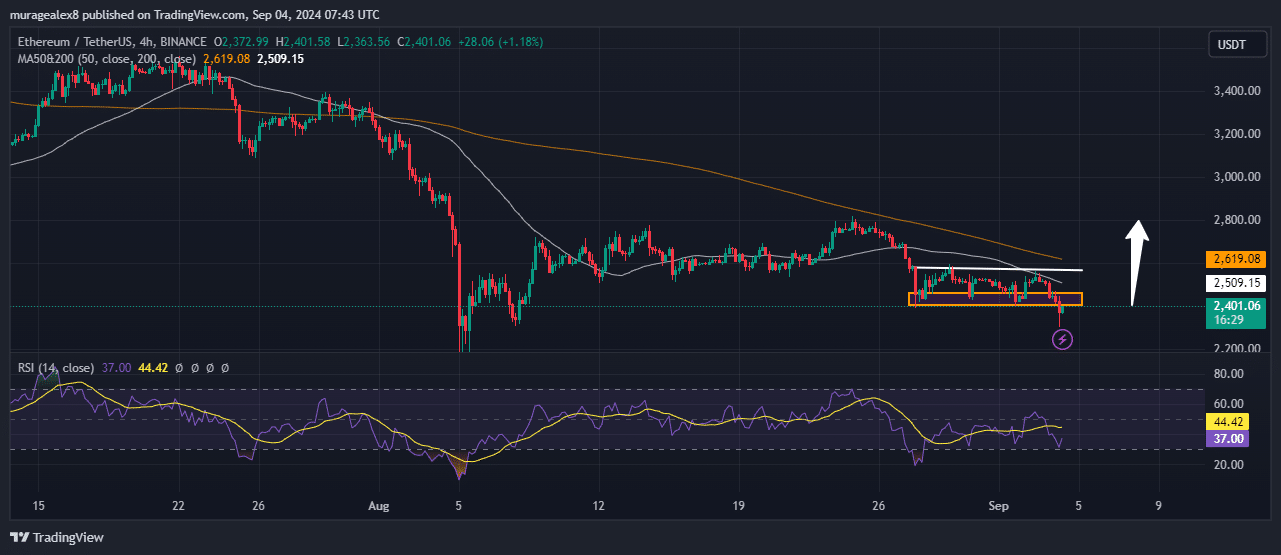Click the purple lightning bolt event icon

click(1063, 340)
